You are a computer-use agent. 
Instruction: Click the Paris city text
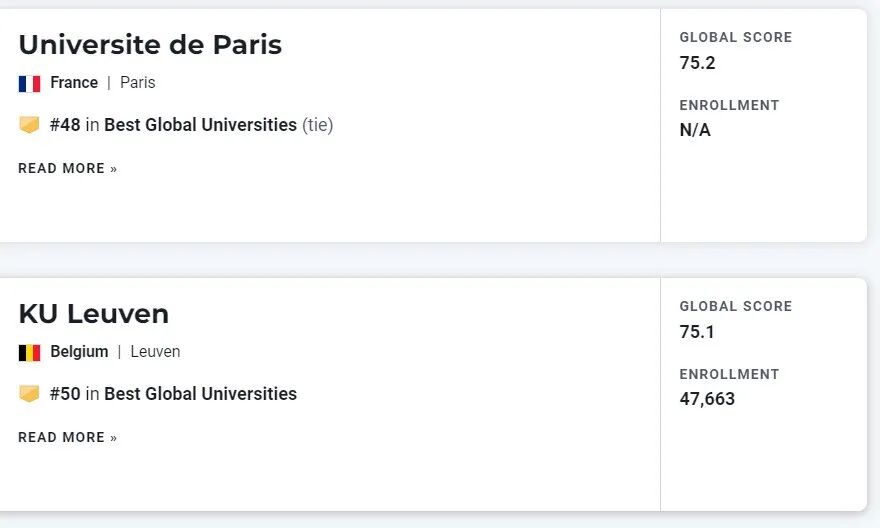tap(138, 83)
